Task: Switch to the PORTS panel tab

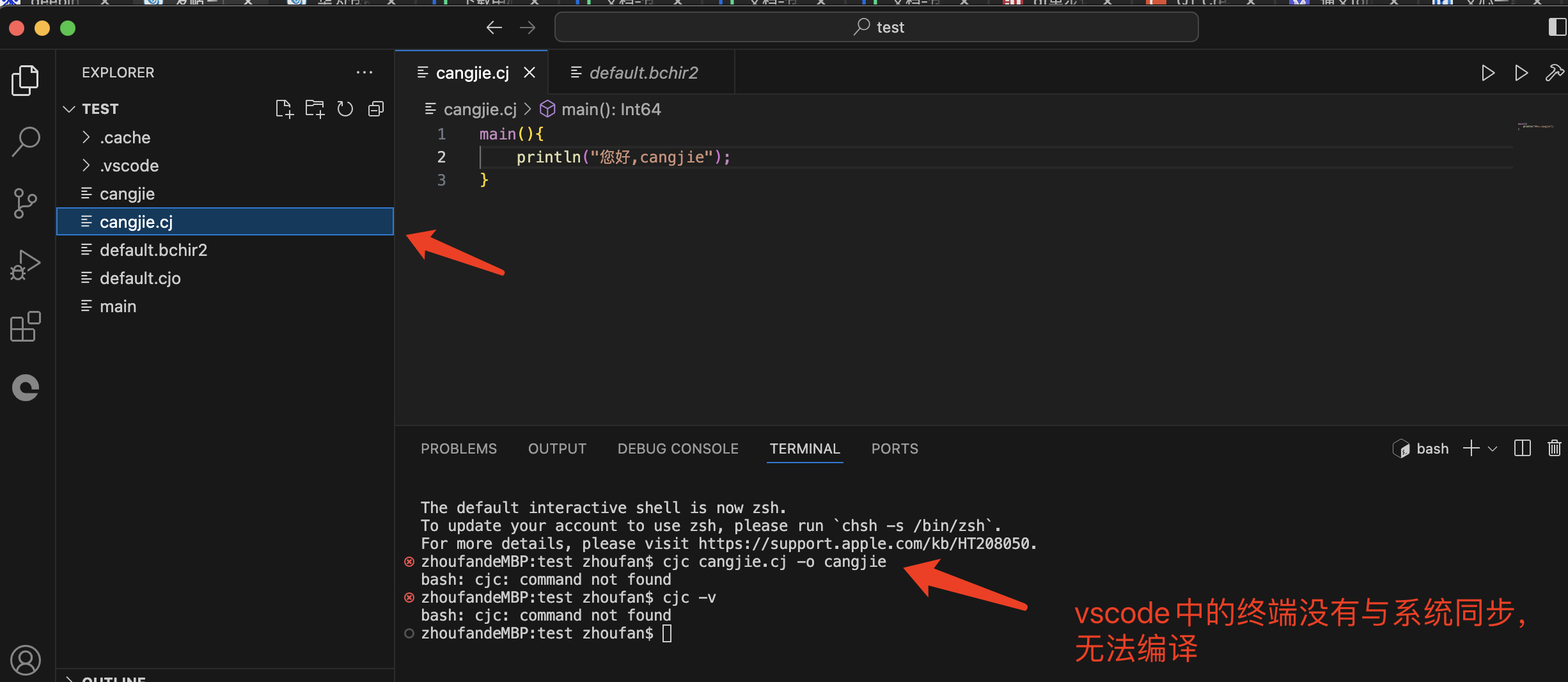Action: pos(895,448)
